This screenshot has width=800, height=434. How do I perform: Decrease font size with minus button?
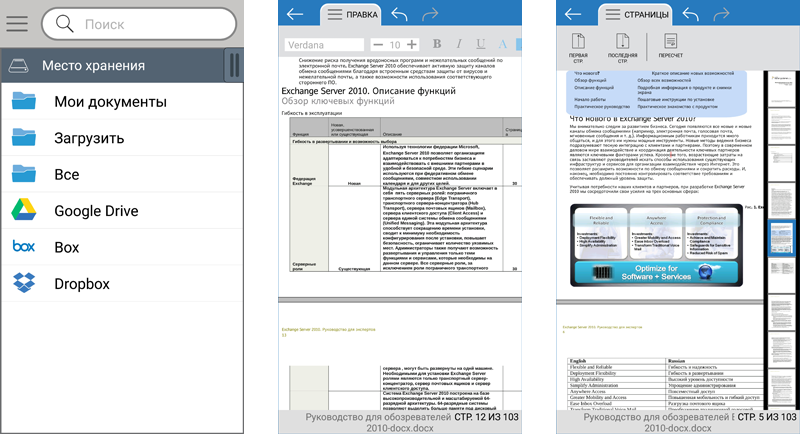tap(378, 45)
